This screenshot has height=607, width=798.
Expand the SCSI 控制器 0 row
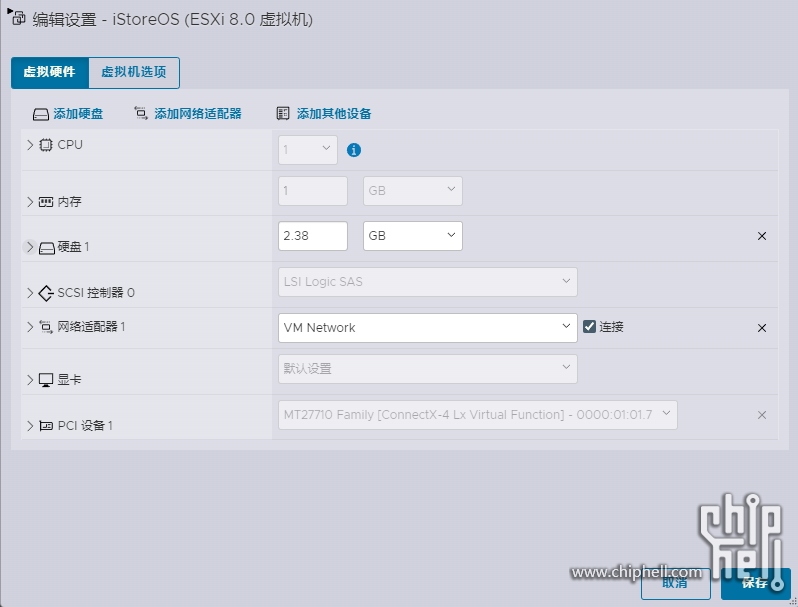tap(30, 293)
